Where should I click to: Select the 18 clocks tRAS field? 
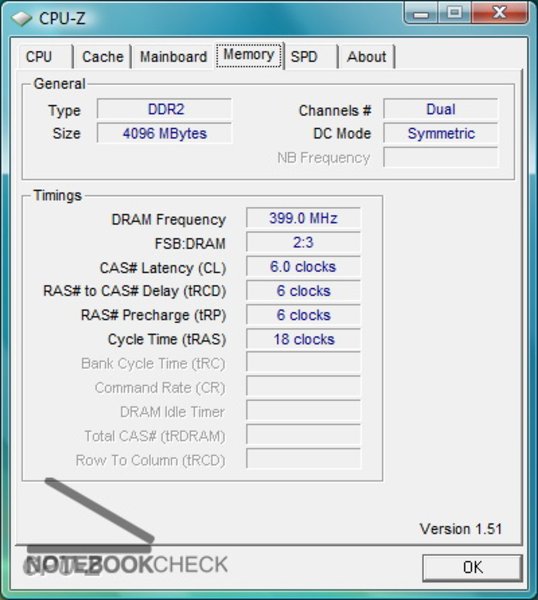click(303, 339)
